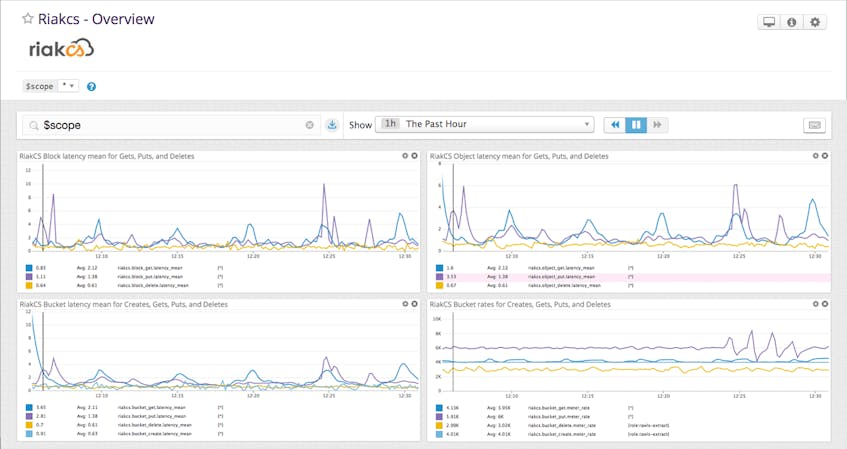This screenshot has width=847, height=449.
Task: Select highlighted riakcs.object_put.latency_mean legend text
Action: point(561,277)
